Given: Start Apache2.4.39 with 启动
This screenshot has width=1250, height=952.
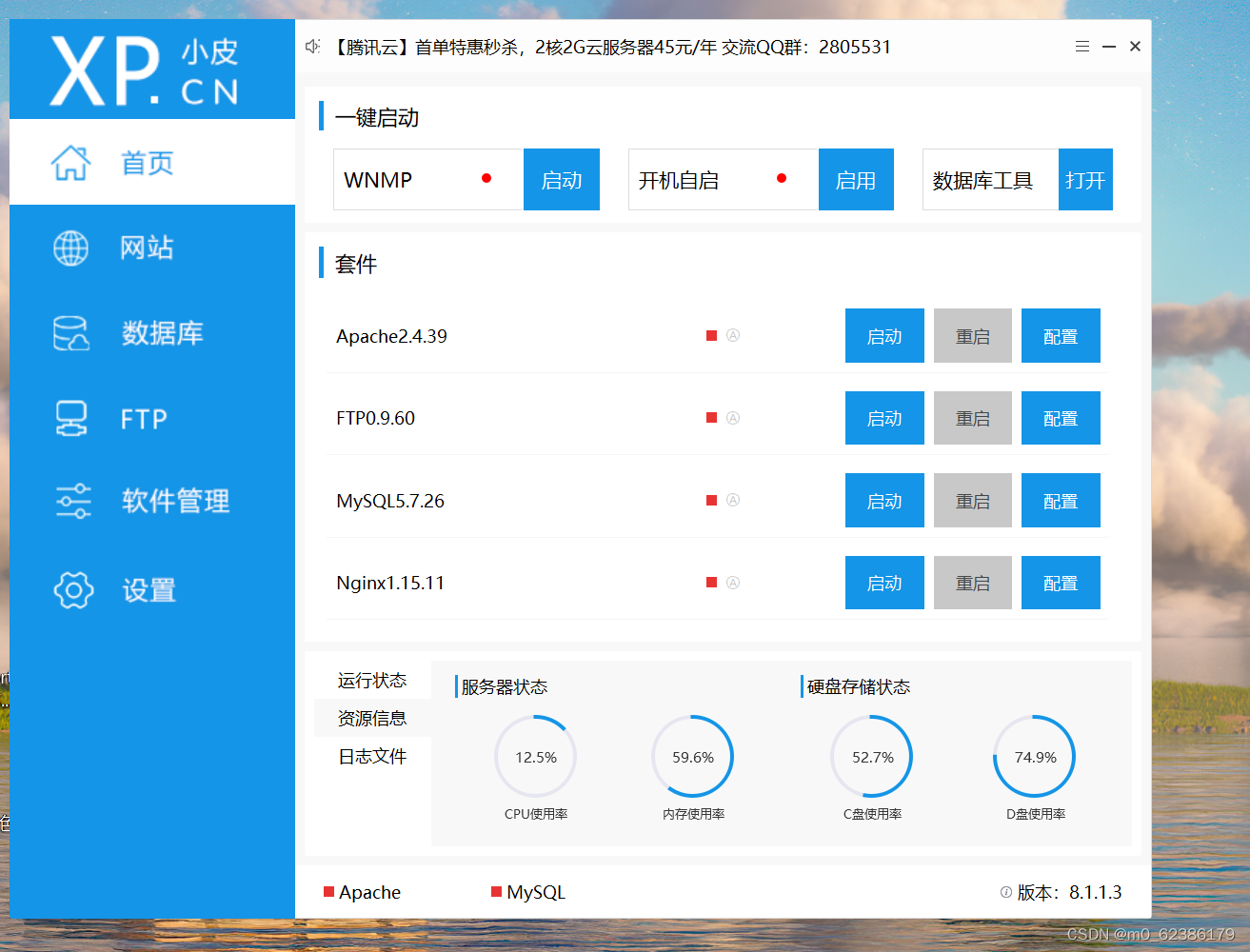Looking at the screenshot, I should [x=884, y=336].
